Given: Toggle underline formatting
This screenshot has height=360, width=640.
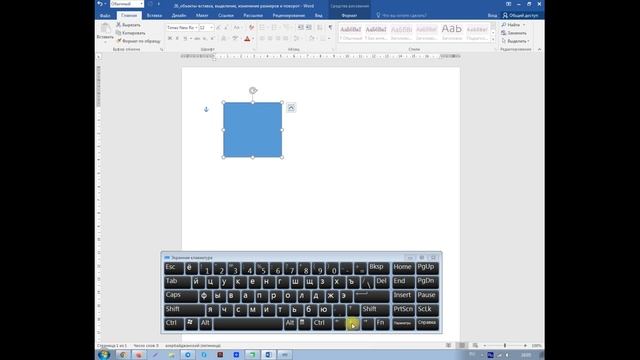Looking at the screenshot, I should (185, 38).
